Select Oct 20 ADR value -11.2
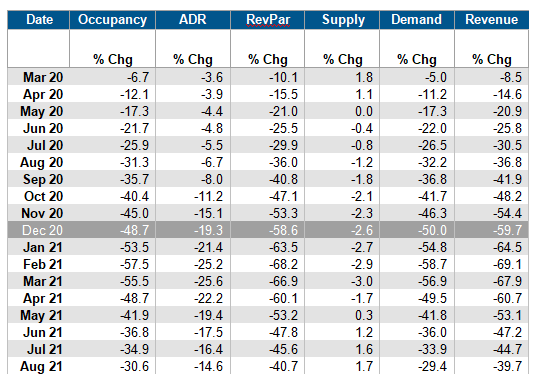Screen dimensions: 541x388 tap(208, 196)
